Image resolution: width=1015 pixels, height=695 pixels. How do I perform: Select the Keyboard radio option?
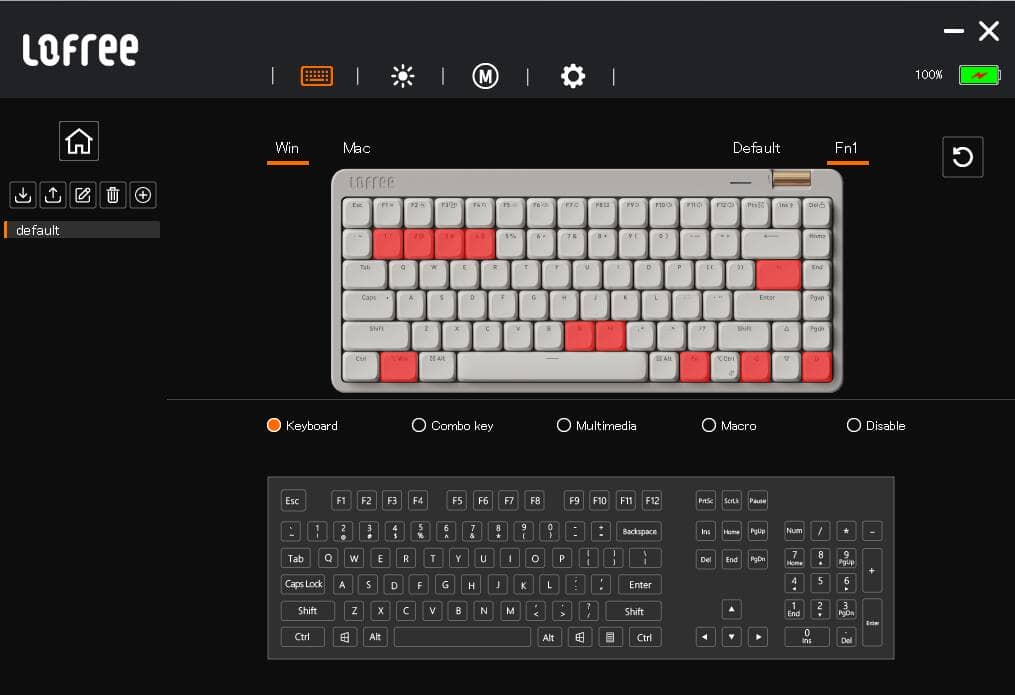click(274, 425)
